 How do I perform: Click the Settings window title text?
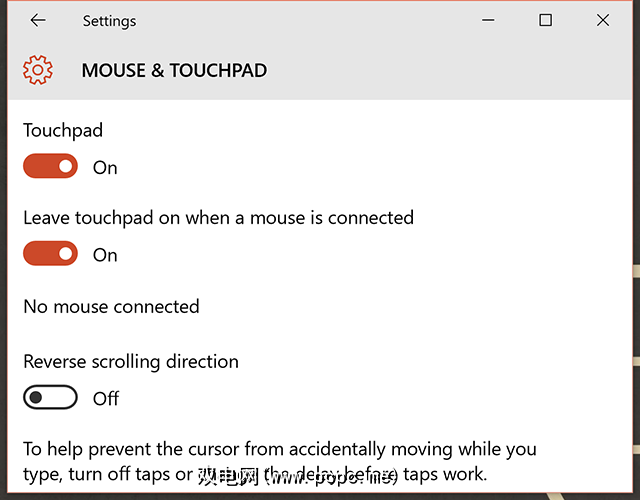[109, 21]
